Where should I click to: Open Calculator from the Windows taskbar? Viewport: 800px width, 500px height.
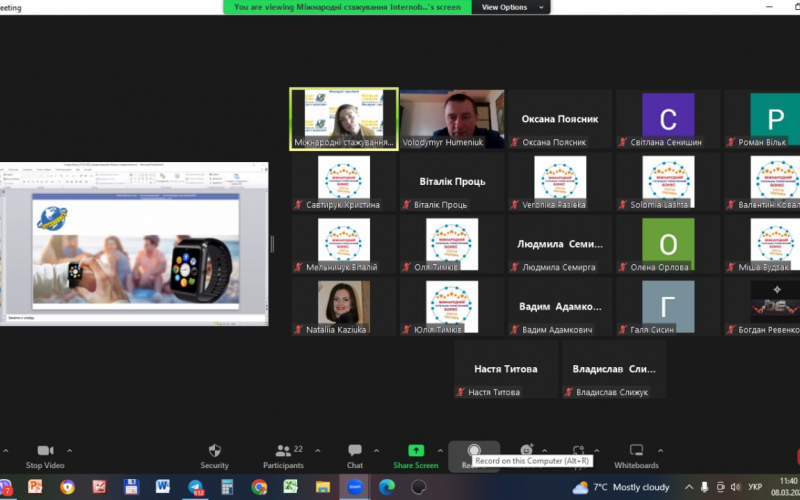(x=227, y=487)
